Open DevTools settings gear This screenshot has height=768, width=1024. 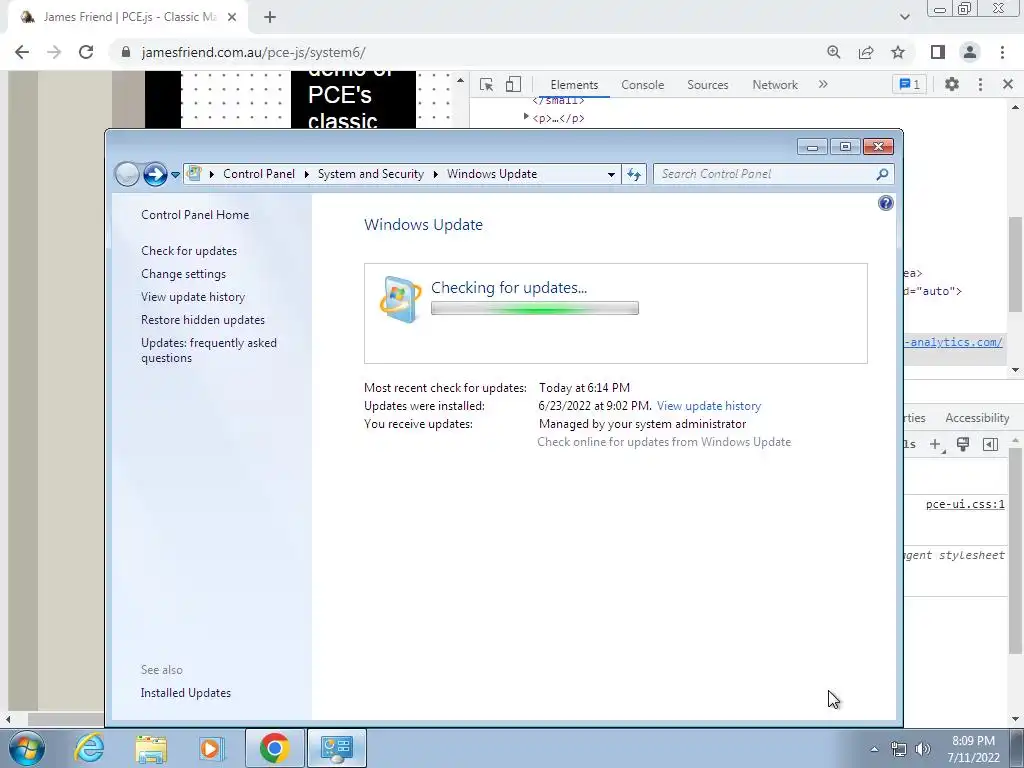(952, 84)
